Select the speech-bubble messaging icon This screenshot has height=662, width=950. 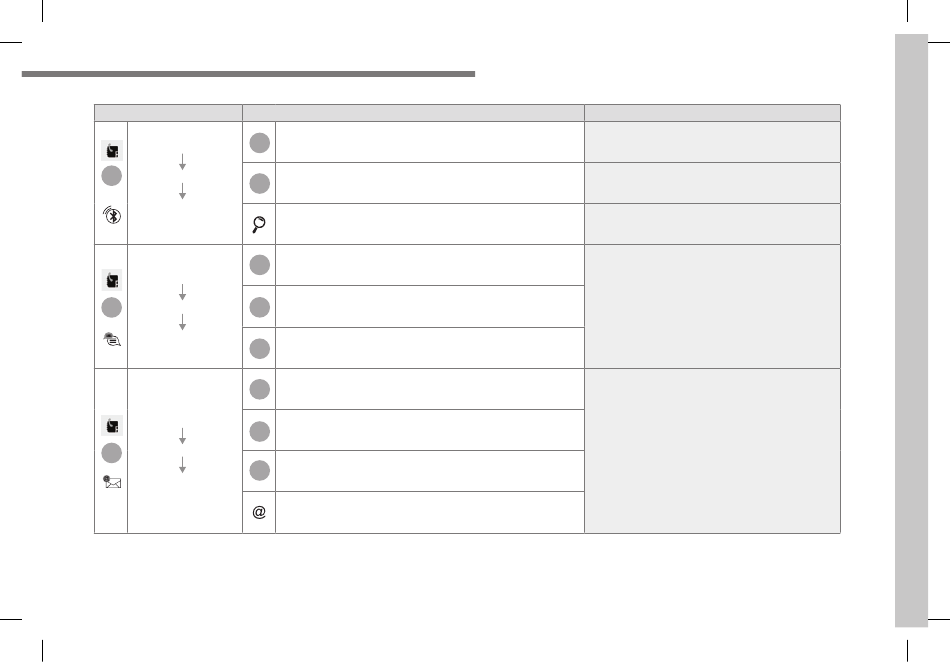(x=111, y=339)
